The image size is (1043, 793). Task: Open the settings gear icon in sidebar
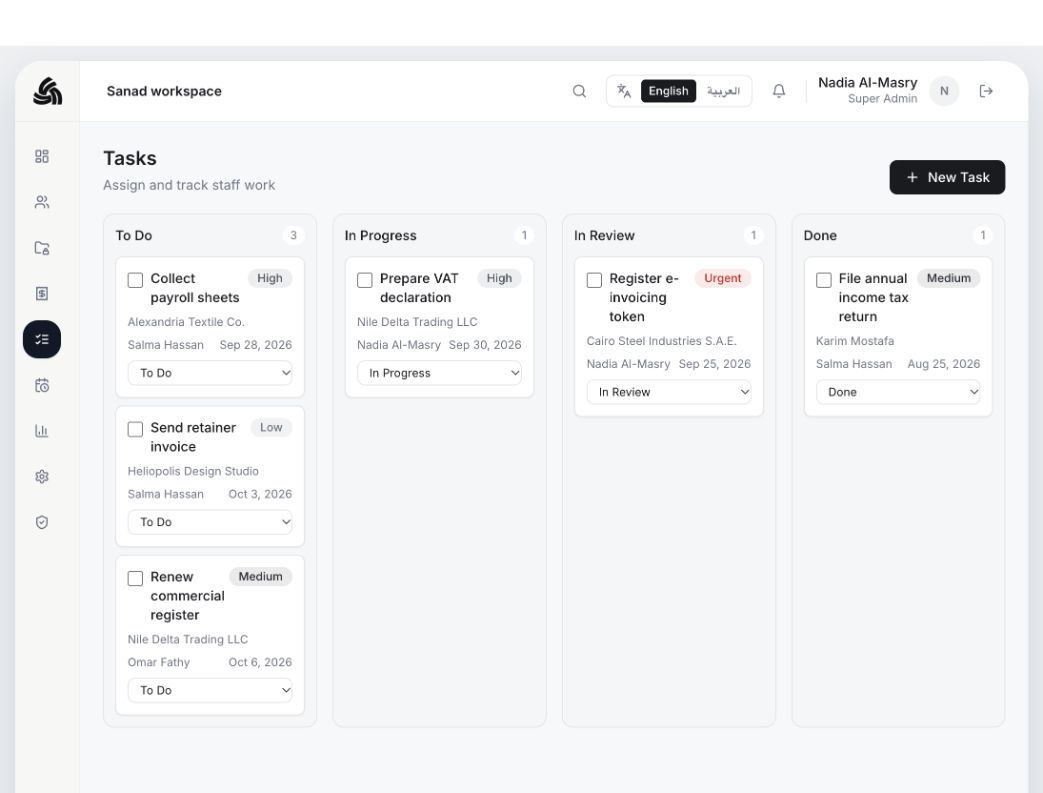(x=42, y=476)
